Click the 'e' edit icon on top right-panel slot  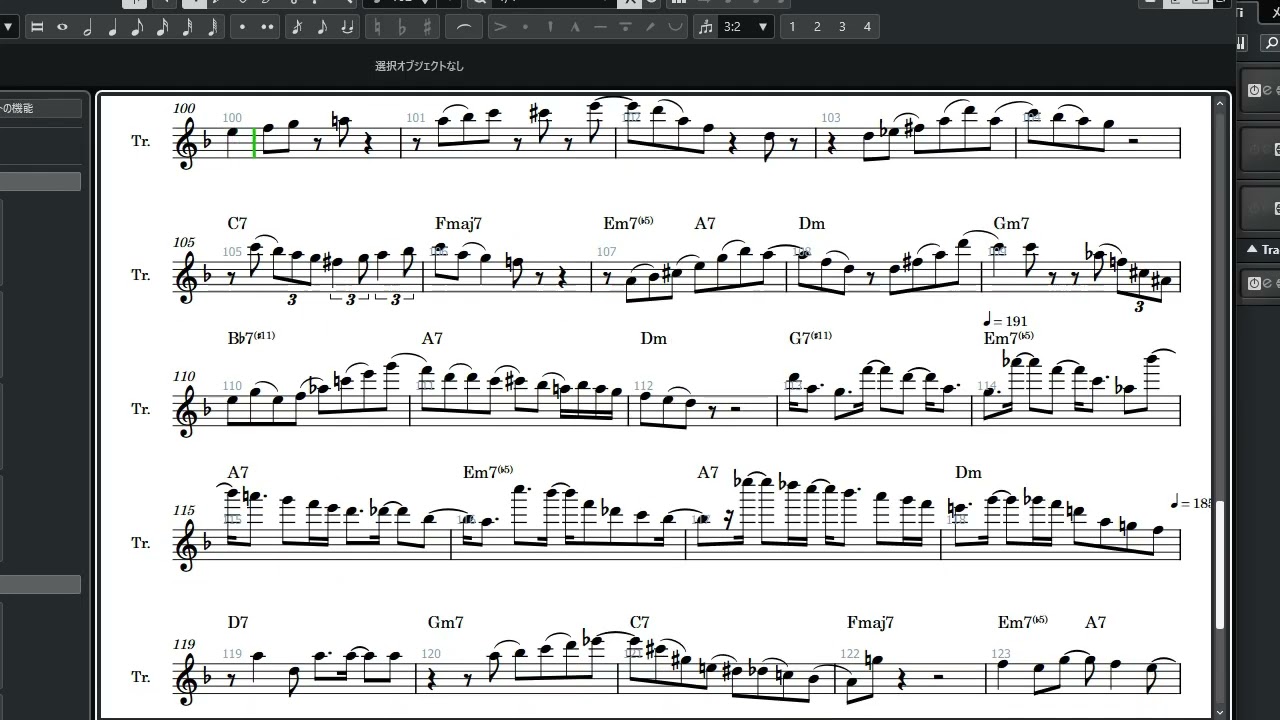tap(1268, 90)
